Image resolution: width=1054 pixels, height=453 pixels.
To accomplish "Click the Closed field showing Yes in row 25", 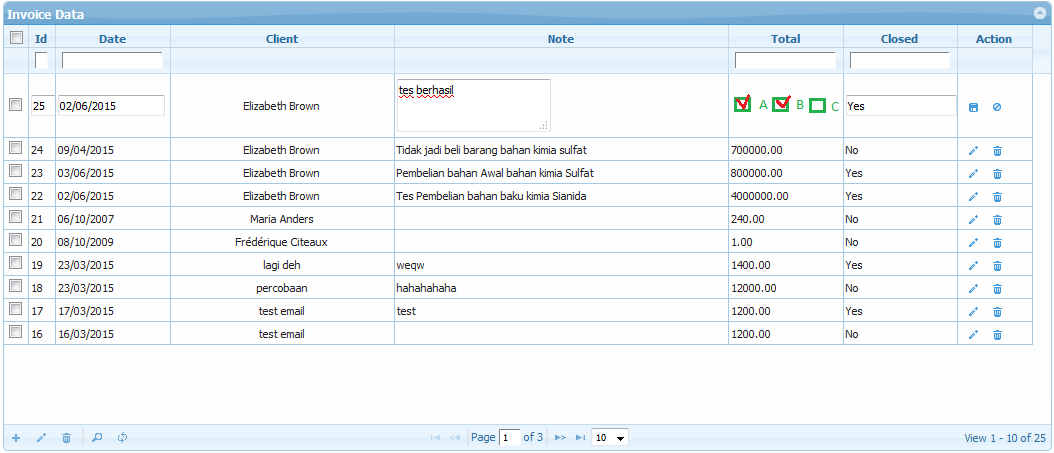I will coord(901,106).
